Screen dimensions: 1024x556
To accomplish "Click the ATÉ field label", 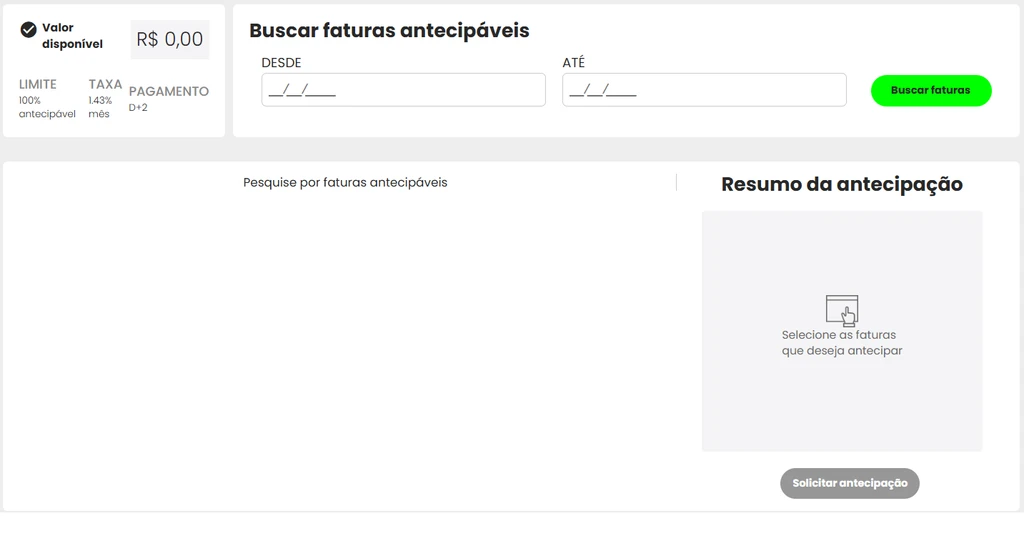I will [x=573, y=63].
